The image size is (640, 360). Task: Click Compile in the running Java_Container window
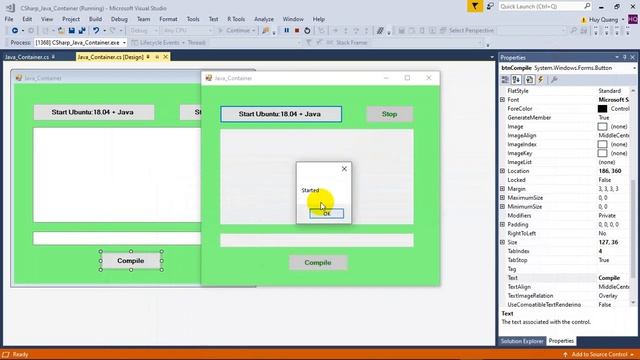click(x=318, y=263)
